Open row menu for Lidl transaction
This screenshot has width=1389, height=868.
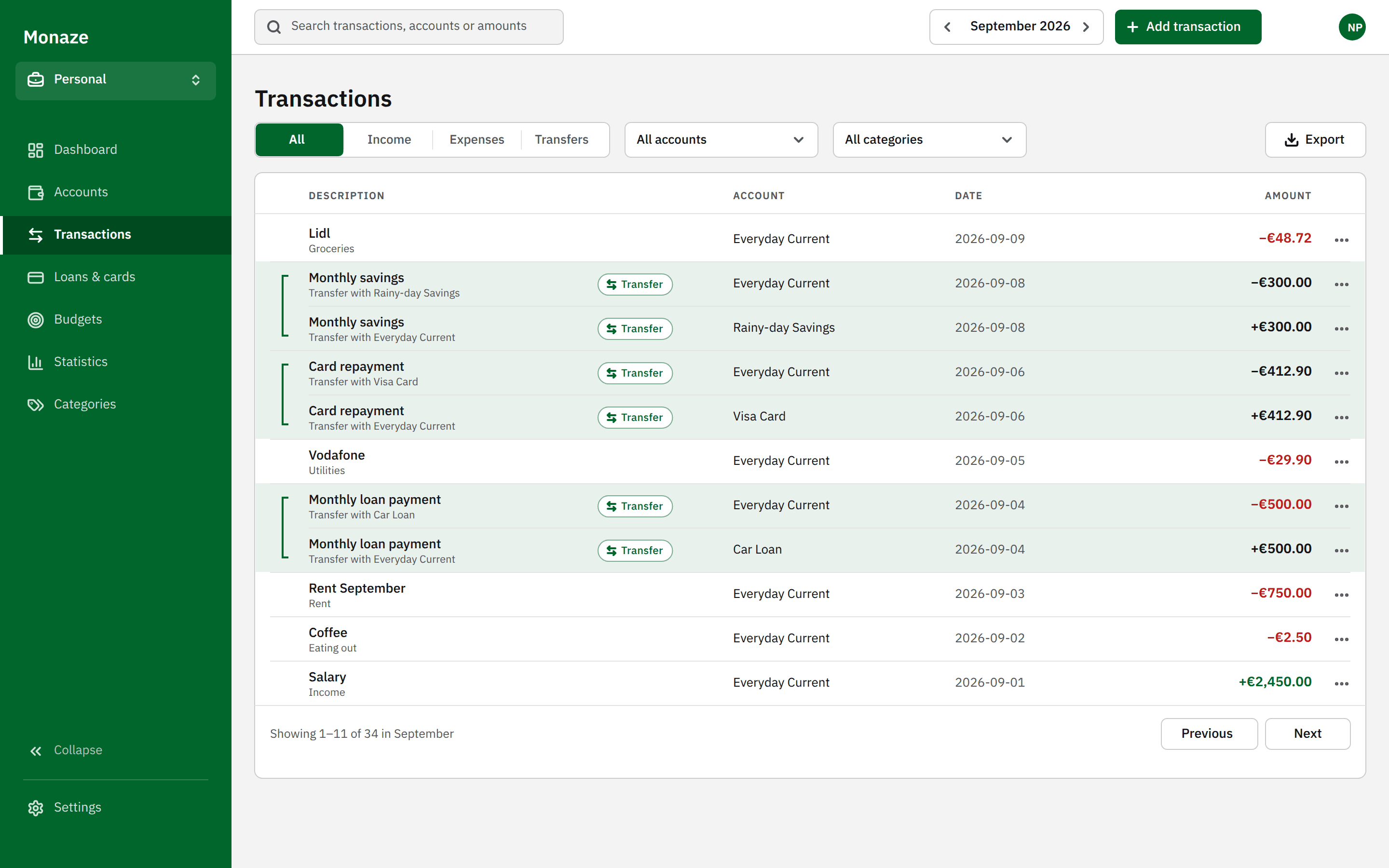[x=1341, y=240]
